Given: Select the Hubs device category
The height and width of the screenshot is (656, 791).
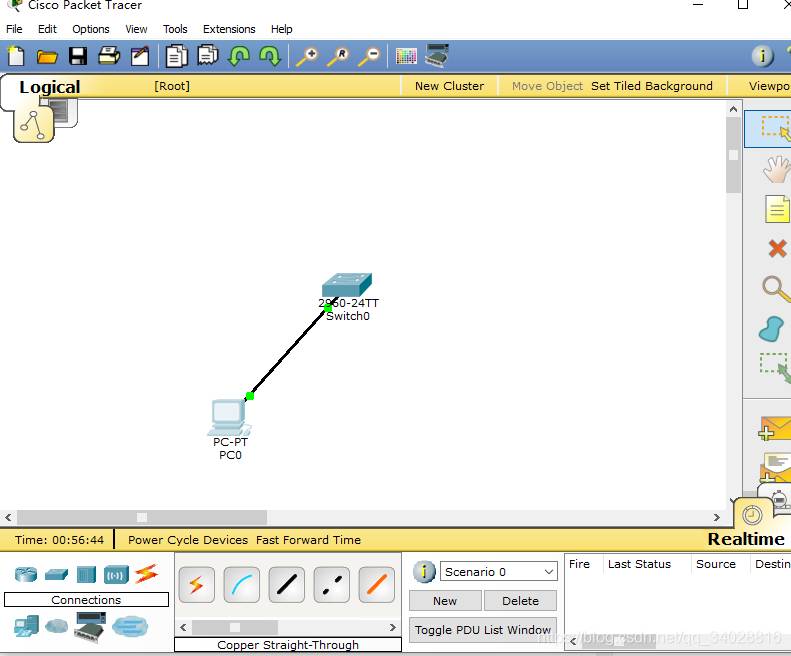Looking at the screenshot, I should [86, 574].
